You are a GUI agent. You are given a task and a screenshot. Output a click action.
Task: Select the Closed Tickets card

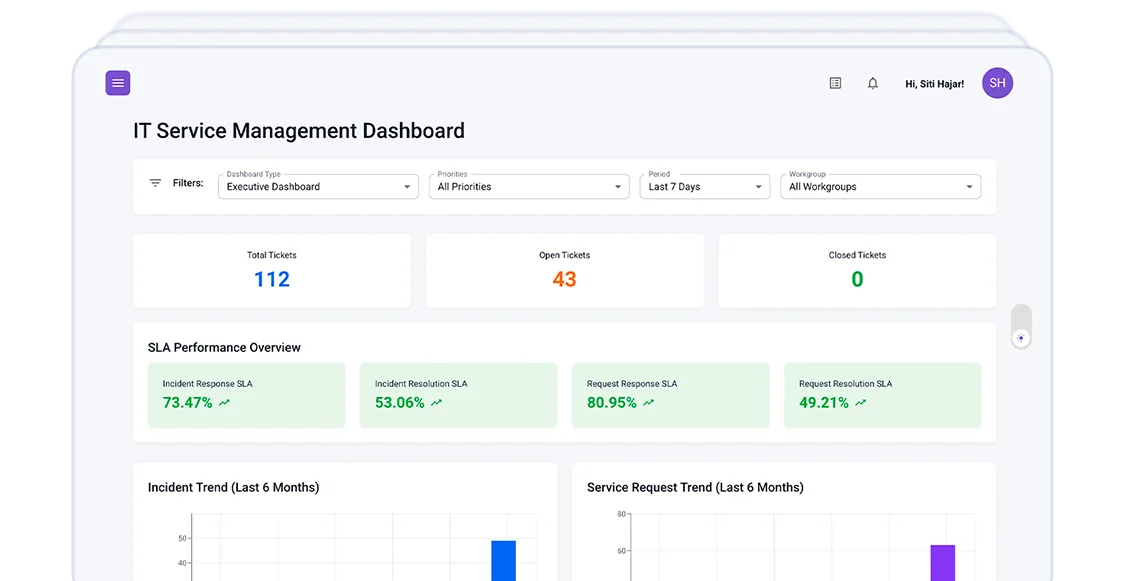(857, 271)
